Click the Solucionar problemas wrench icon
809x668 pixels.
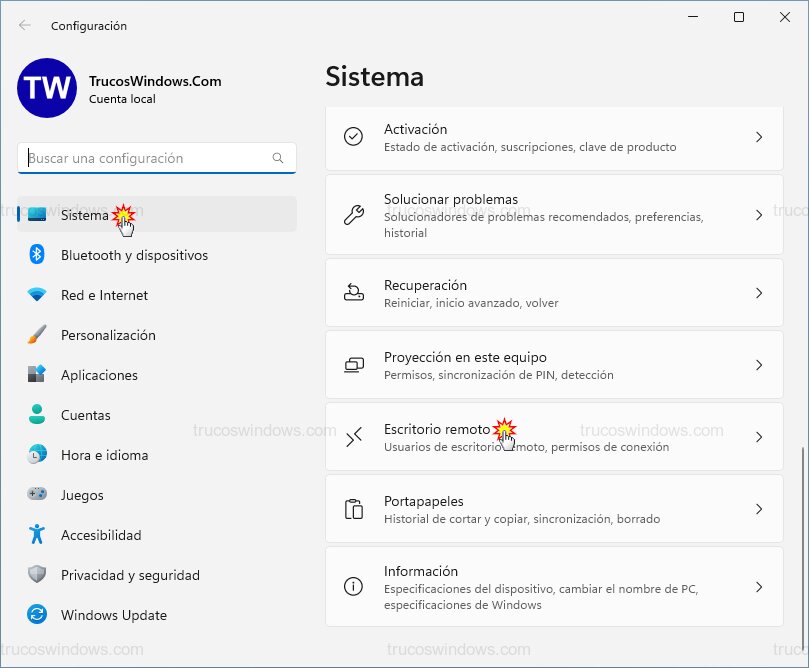[353, 215]
